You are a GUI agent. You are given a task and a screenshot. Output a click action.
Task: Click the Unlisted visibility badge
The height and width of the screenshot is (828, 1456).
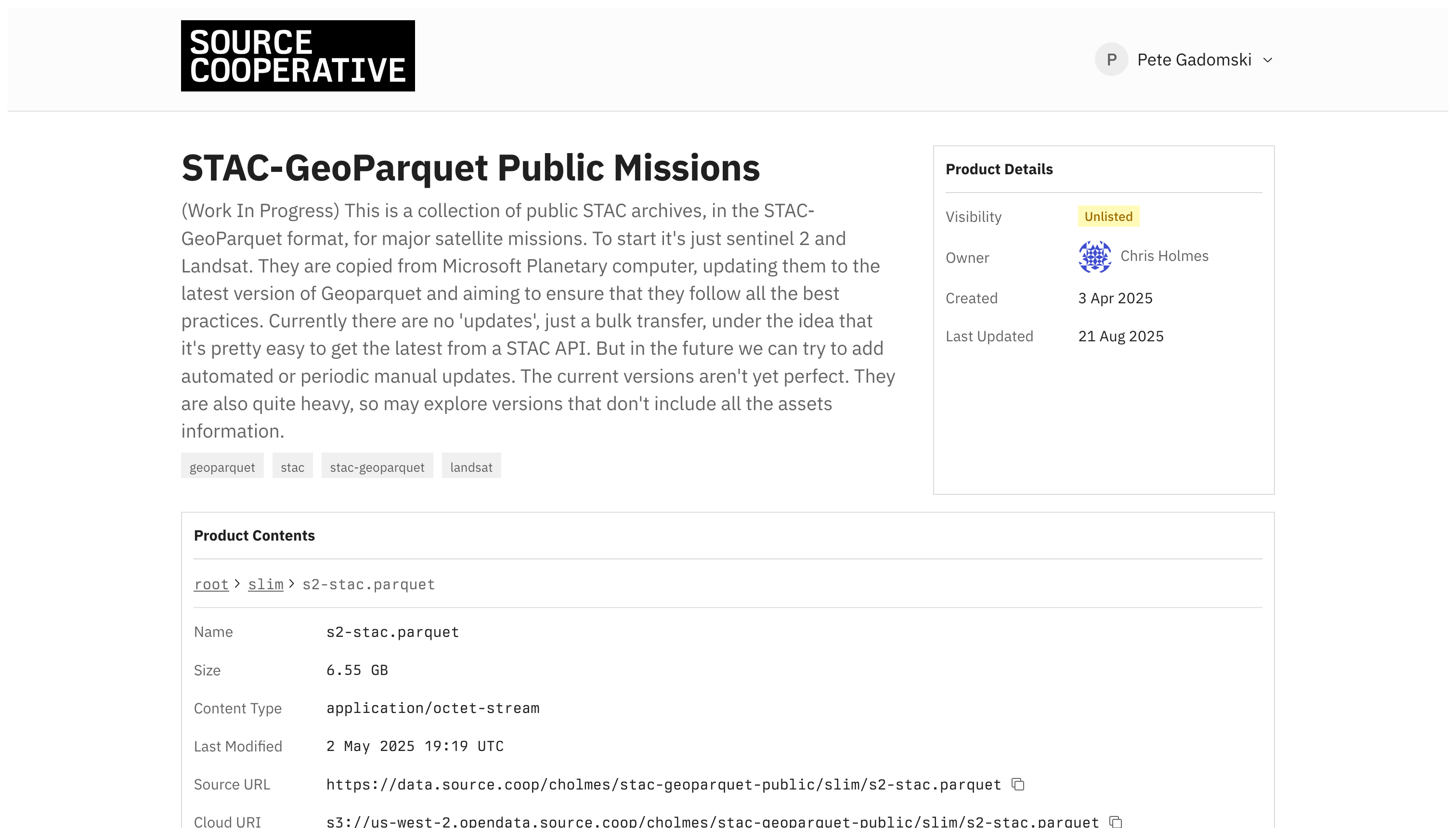click(1108, 216)
